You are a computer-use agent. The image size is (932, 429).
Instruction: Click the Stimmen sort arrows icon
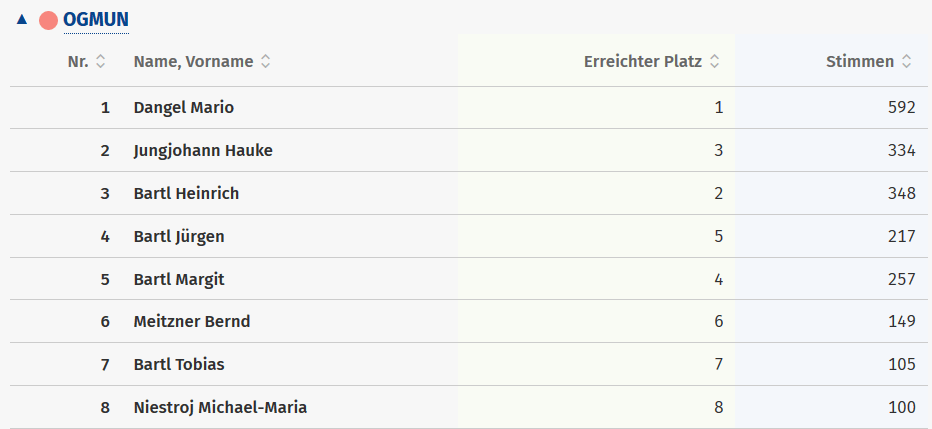[x=906, y=62]
